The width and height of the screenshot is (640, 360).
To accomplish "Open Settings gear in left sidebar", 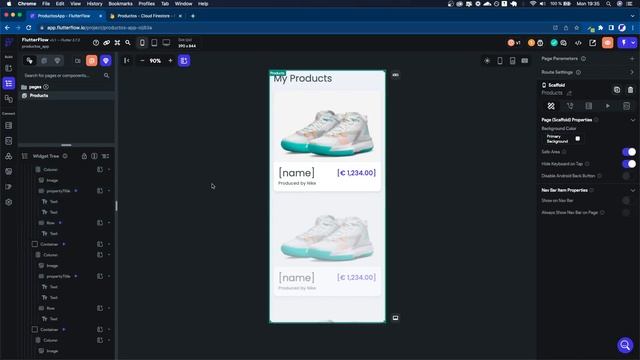I will pyautogui.click(x=9, y=202).
